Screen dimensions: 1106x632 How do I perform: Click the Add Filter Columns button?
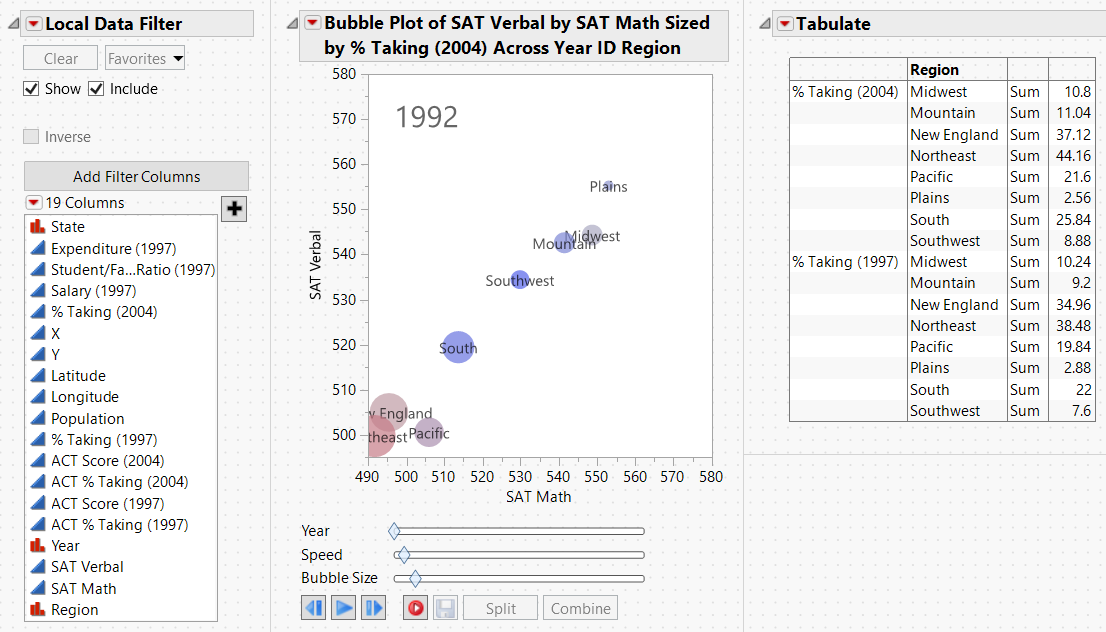point(136,176)
